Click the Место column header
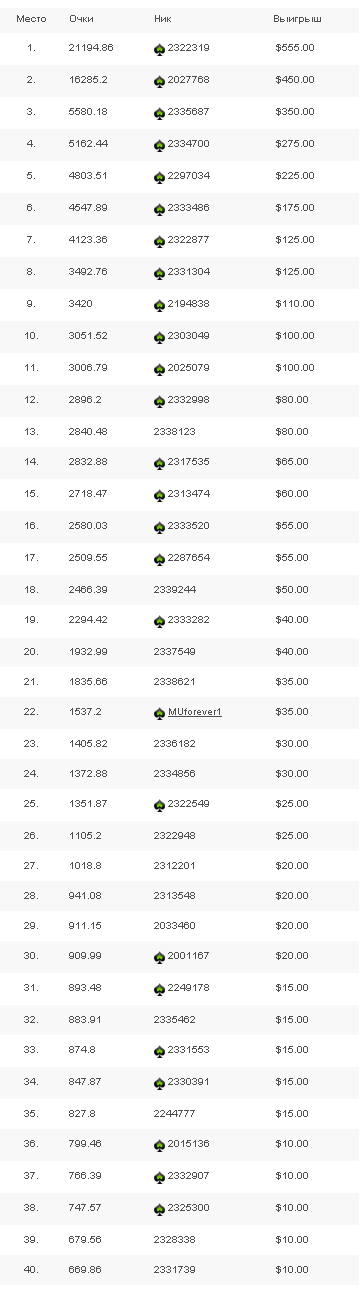The height and width of the screenshot is (1289, 362). click(31, 19)
